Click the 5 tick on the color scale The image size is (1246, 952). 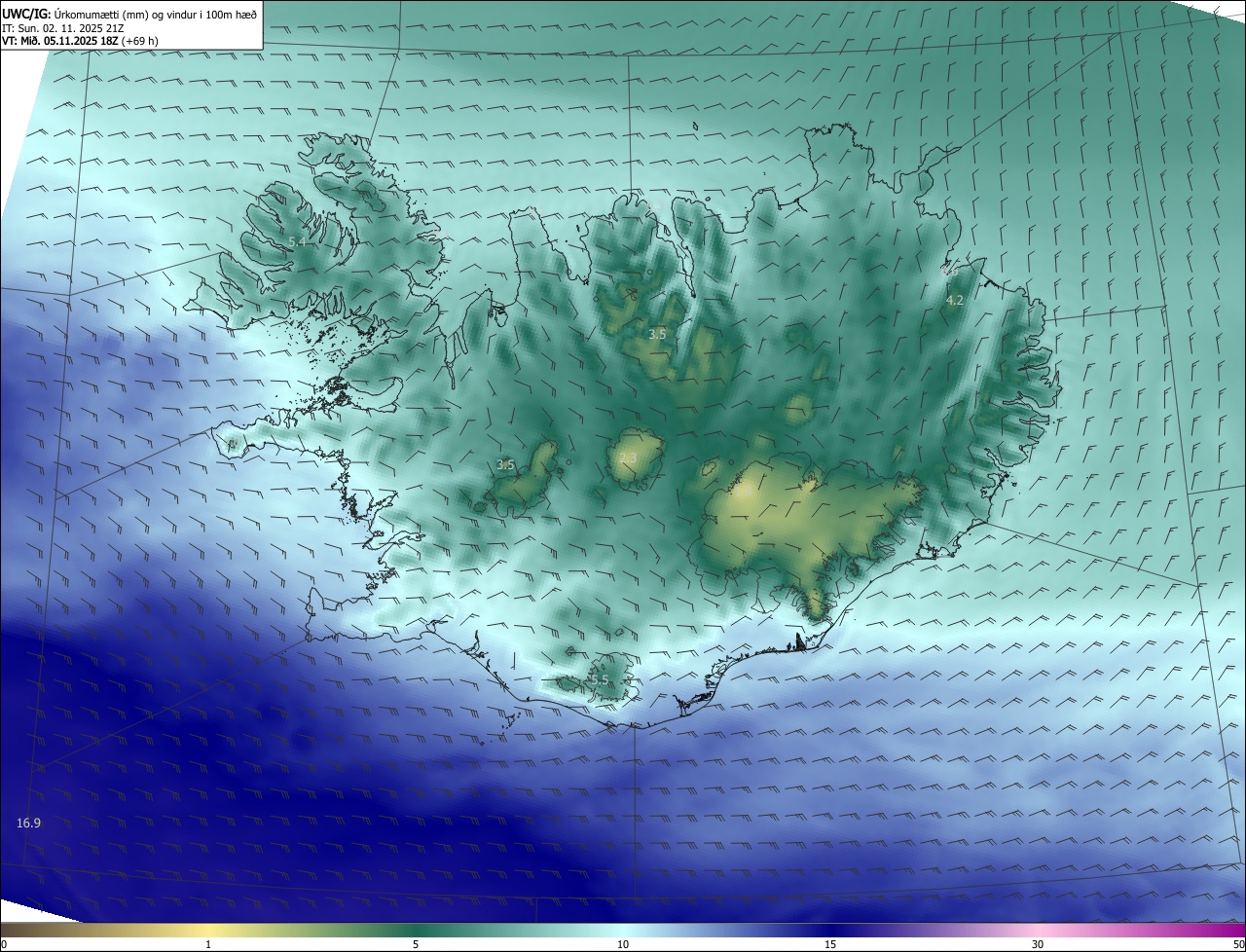[416, 945]
